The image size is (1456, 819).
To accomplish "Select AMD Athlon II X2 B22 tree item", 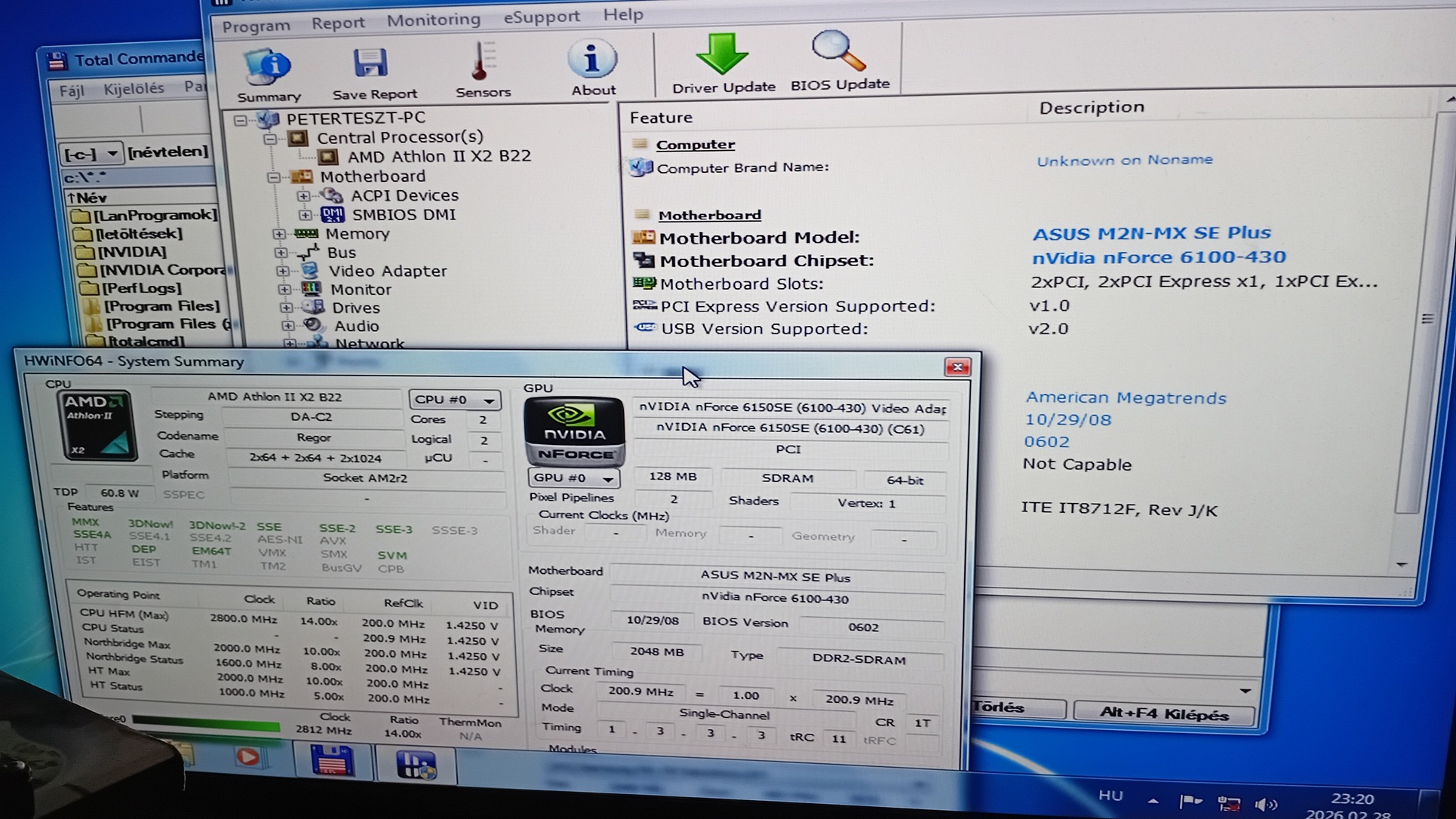I will pyautogui.click(x=438, y=156).
